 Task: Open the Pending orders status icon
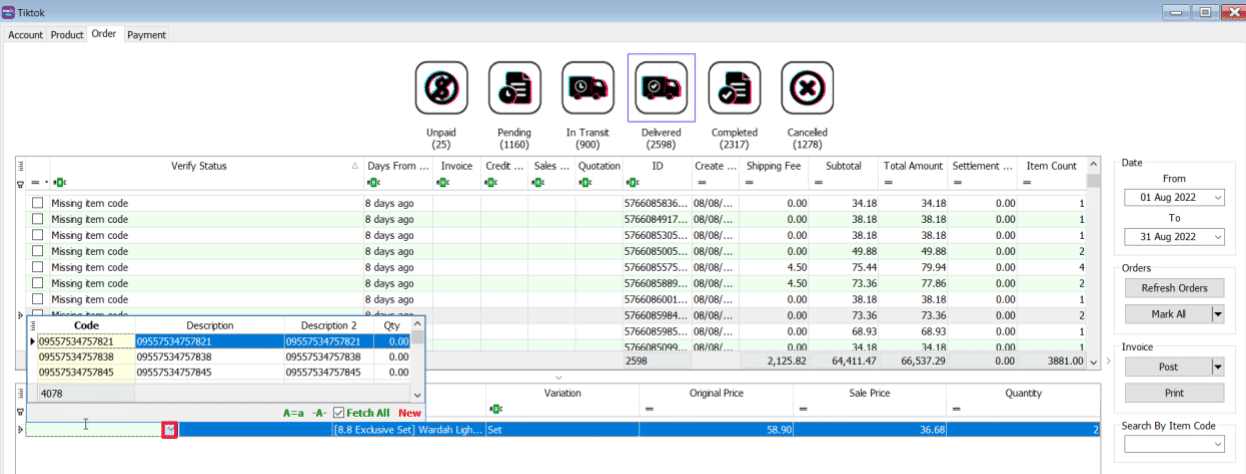514,88
